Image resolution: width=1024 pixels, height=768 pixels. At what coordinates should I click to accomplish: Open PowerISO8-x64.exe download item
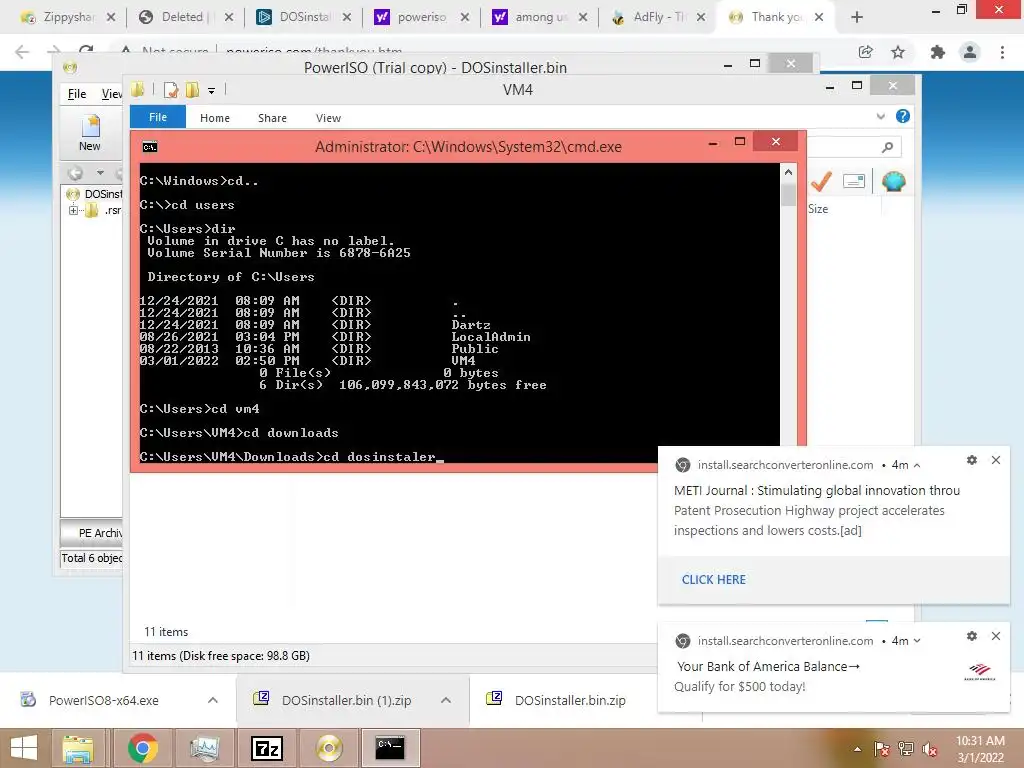(103, 701)
